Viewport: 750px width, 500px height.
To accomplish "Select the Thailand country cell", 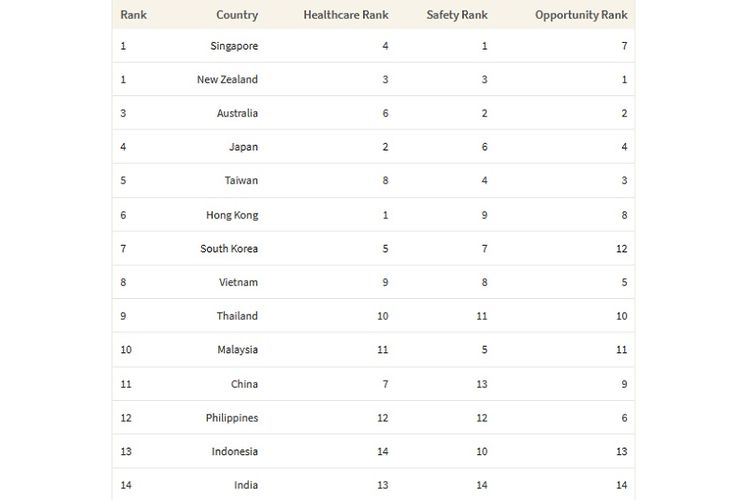I will [x=237, y=316].
